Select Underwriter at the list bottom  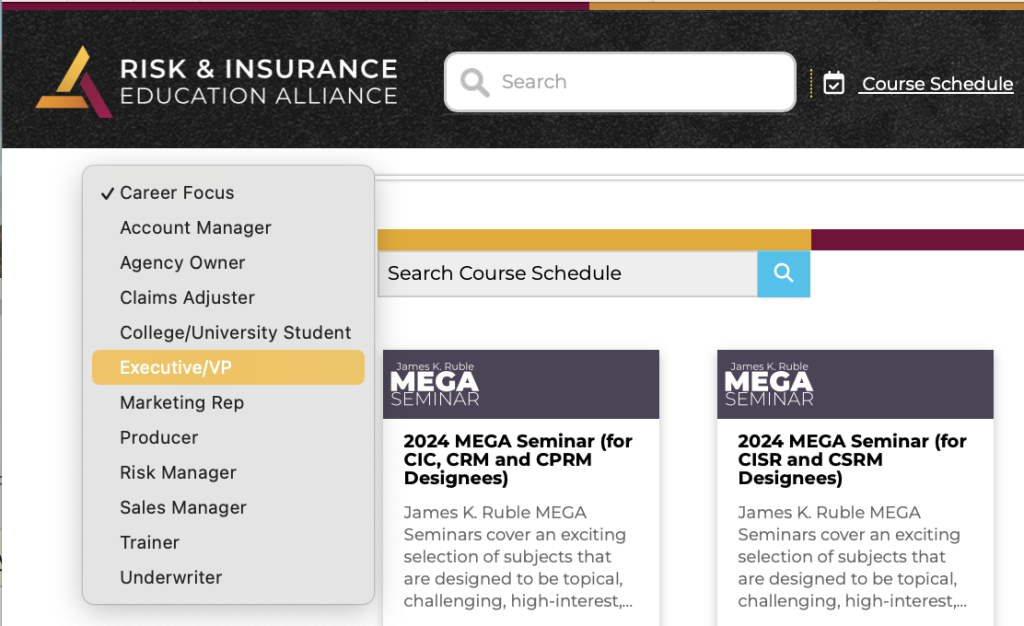pos(228,577)
